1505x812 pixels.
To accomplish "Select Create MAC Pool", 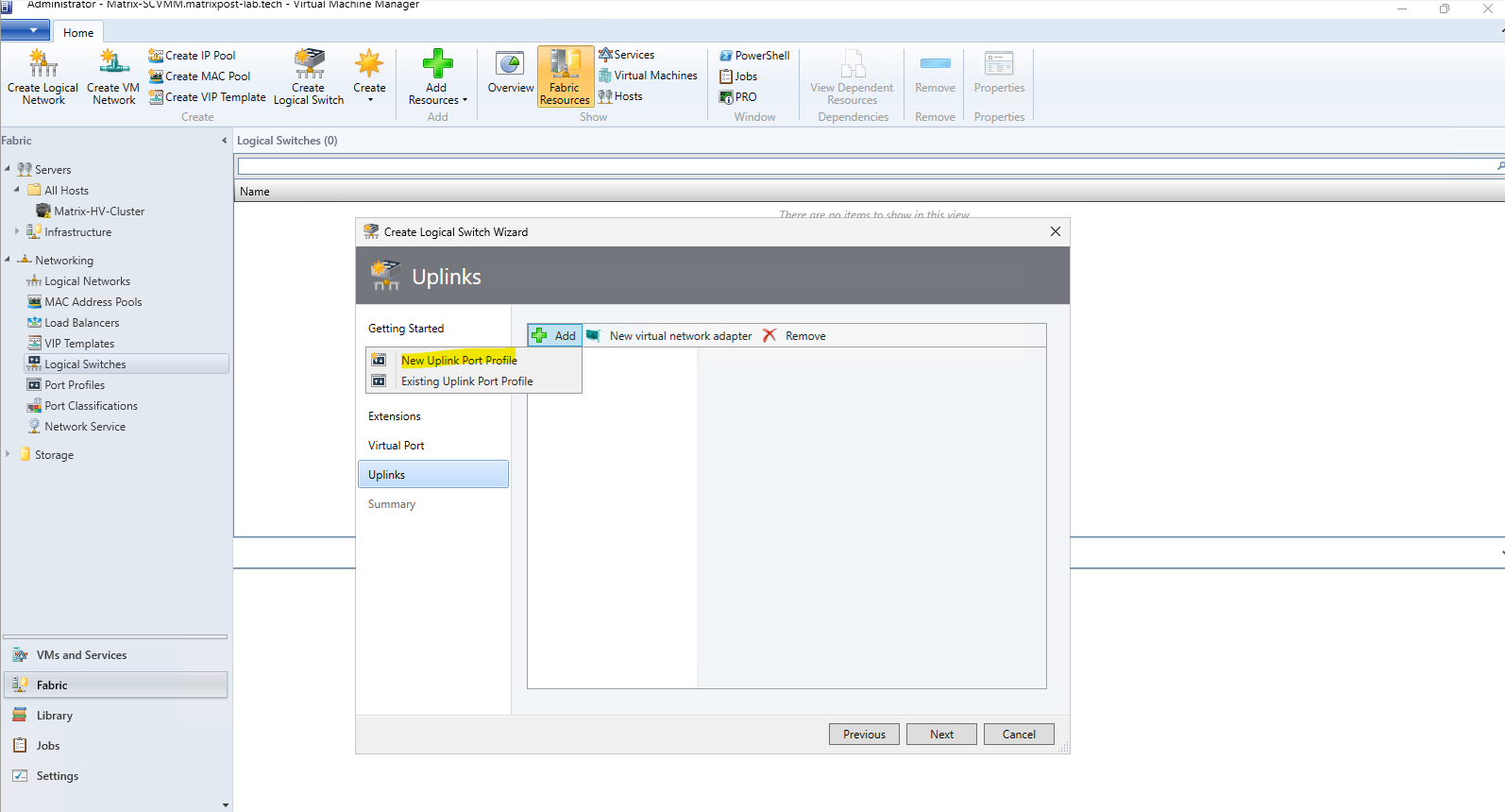I will pos(199,76).
